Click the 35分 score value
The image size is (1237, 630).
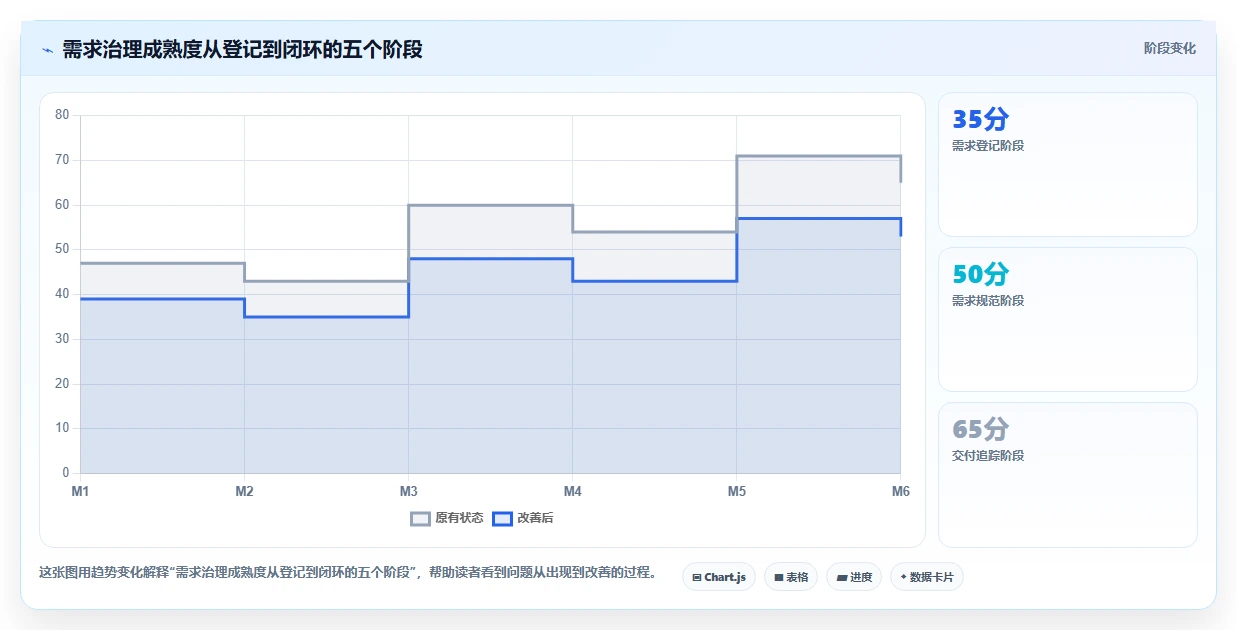(980, 120)
